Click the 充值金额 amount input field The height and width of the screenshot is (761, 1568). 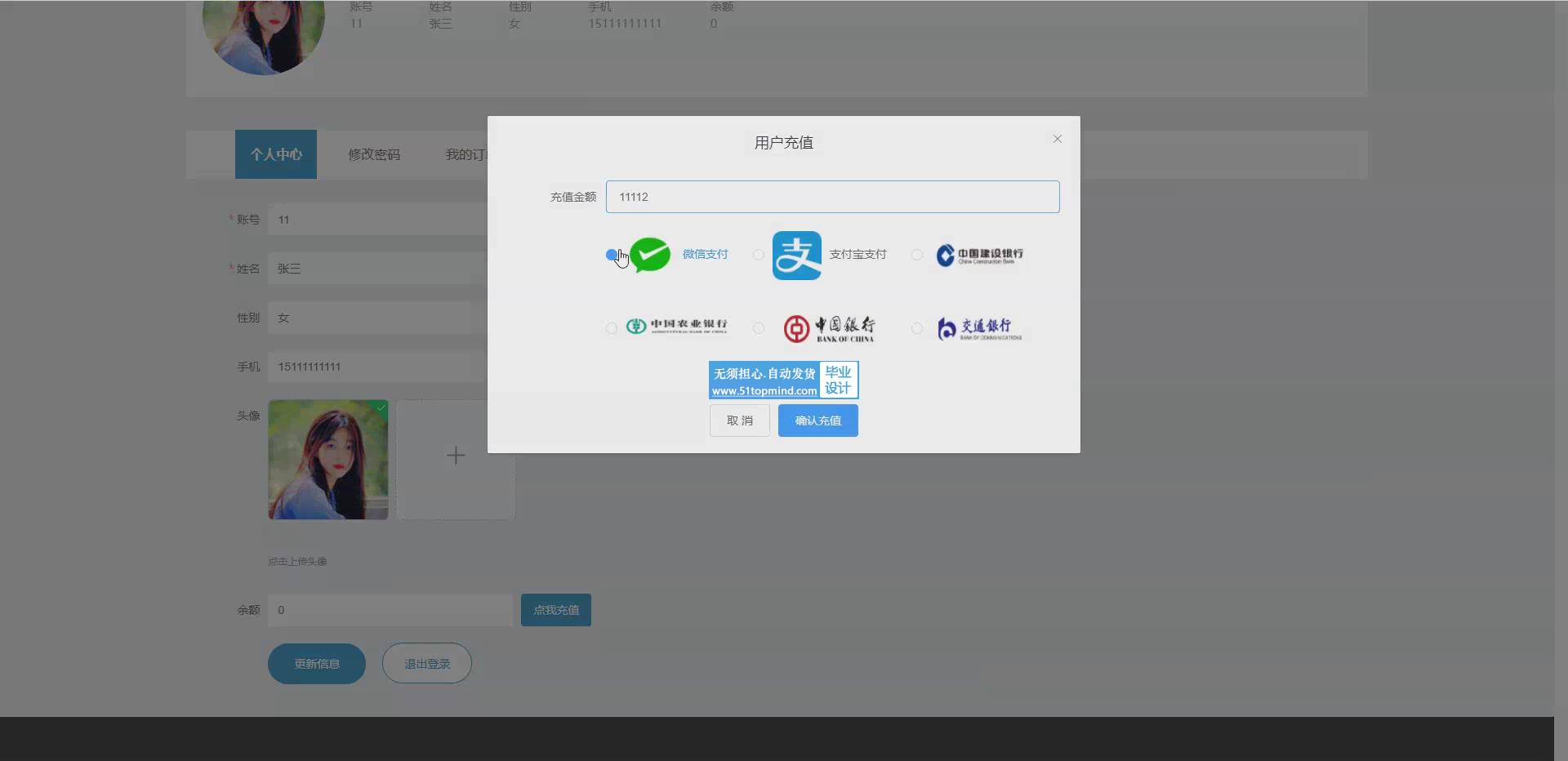click(833, 197)
